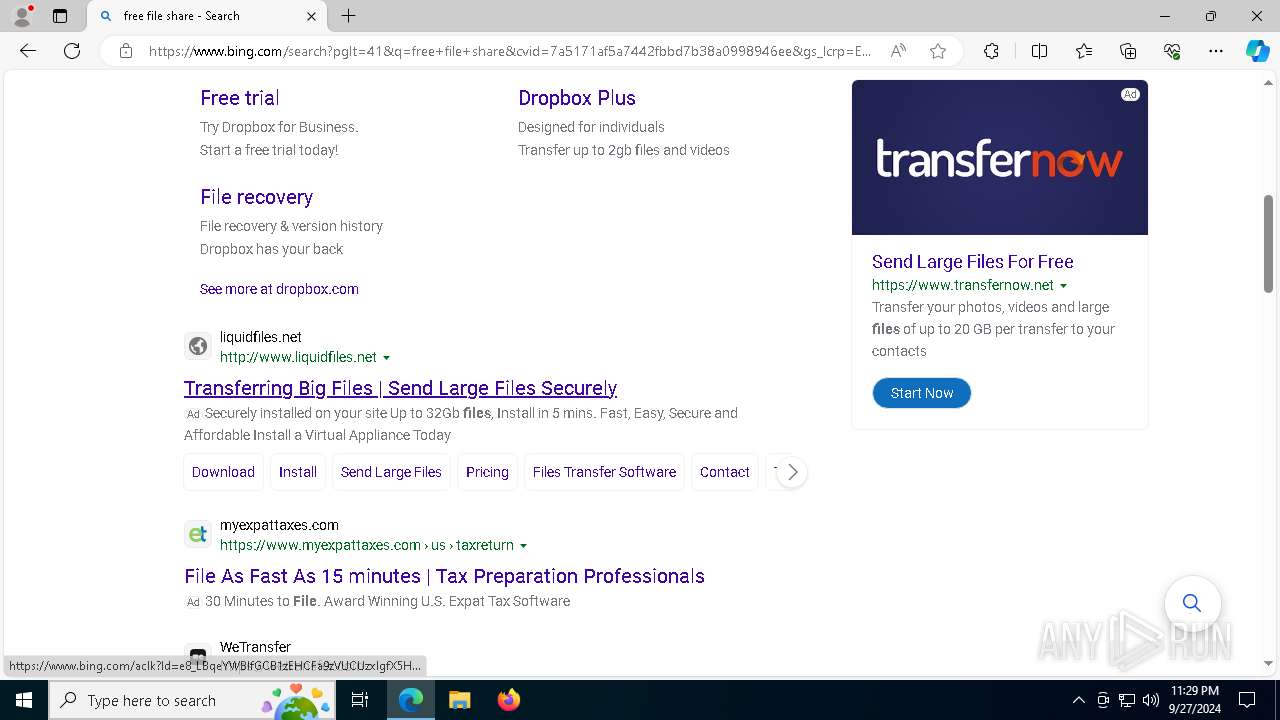Viewport: 1280px width, 720px height.
Task: Click Send Large Files chip
Action: 391,472
